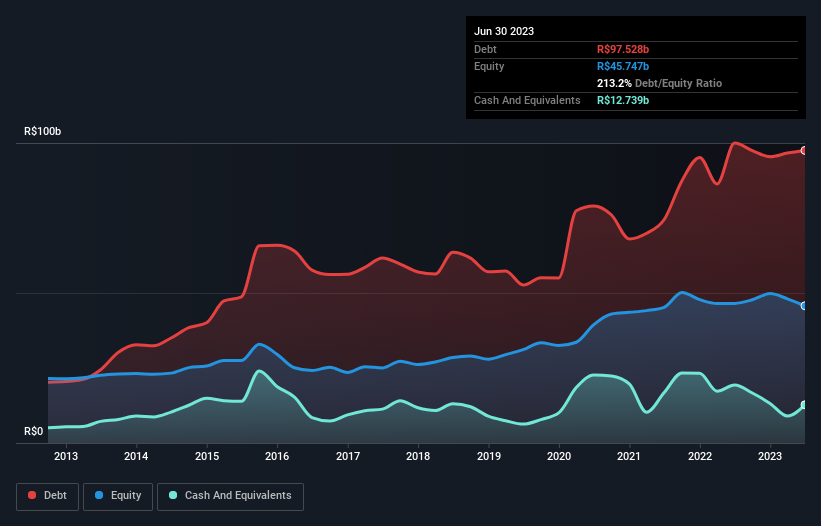This screenshot has height=526, width=821.
Task: Click the R$0 y-axis label
Action: [x=34, y=432]
